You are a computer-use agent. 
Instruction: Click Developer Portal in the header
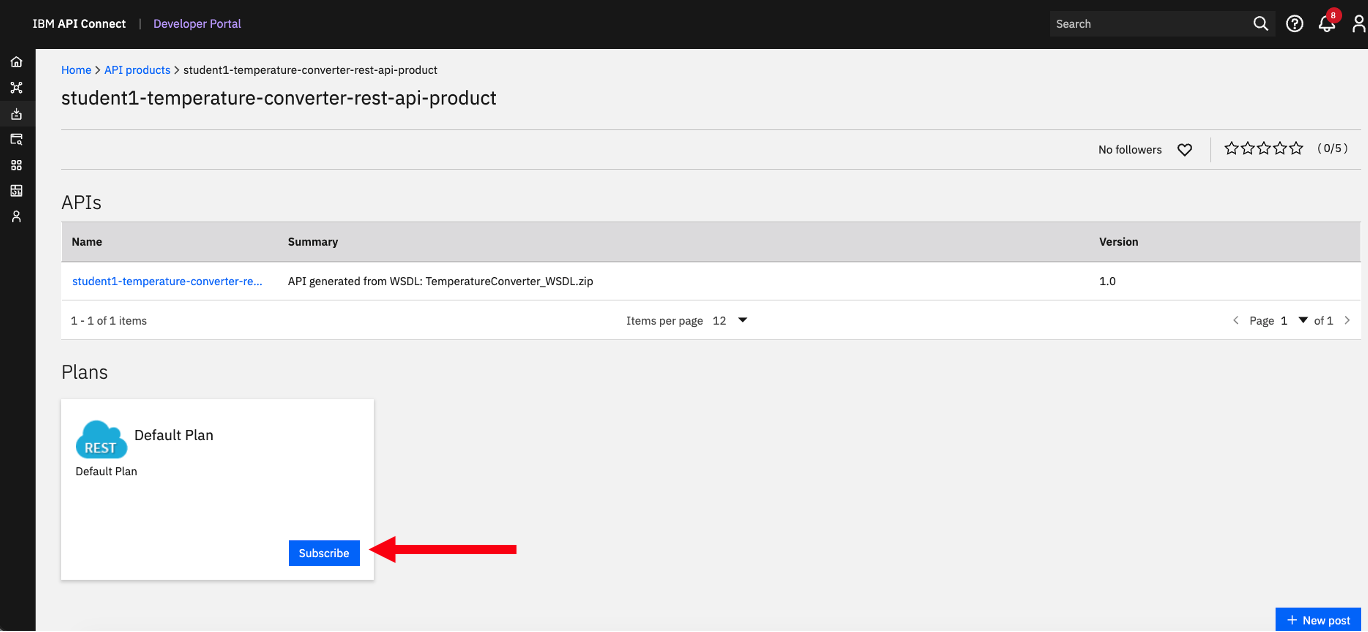(197, 24)
